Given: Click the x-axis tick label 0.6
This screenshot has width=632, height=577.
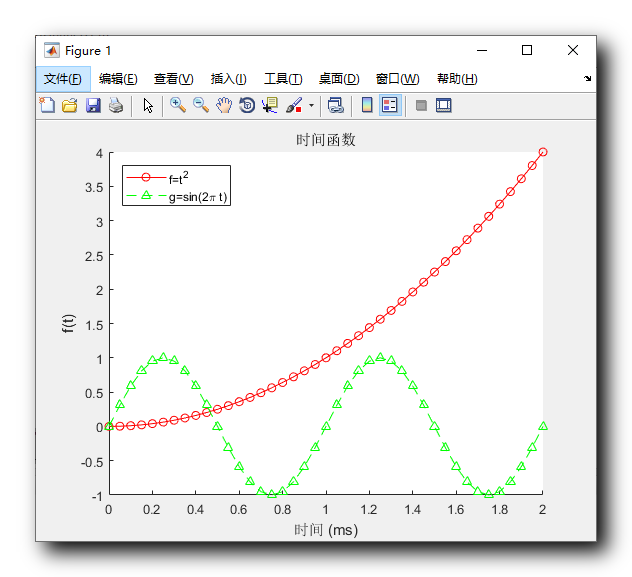Looking at the screenshot, I should point(239,510).
